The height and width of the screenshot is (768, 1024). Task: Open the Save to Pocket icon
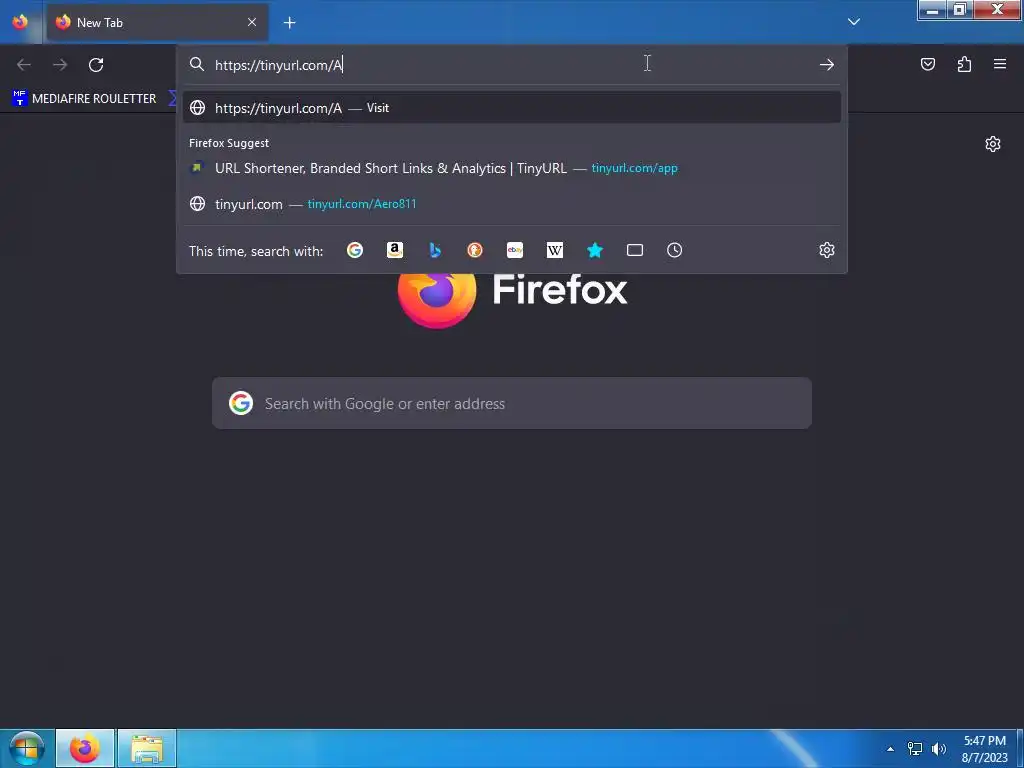pos(928,64)
